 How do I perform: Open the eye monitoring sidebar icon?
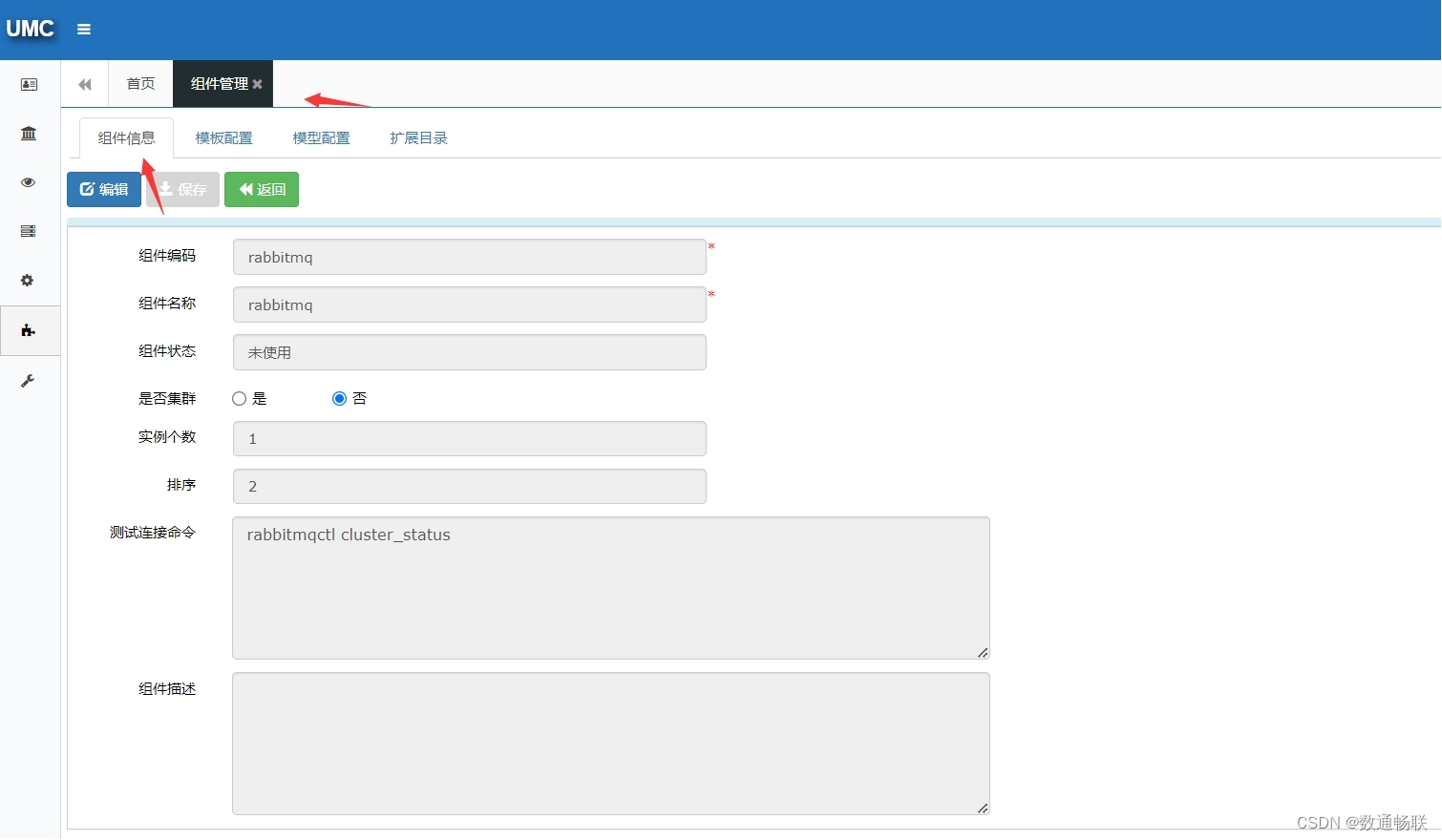(29, 182)
